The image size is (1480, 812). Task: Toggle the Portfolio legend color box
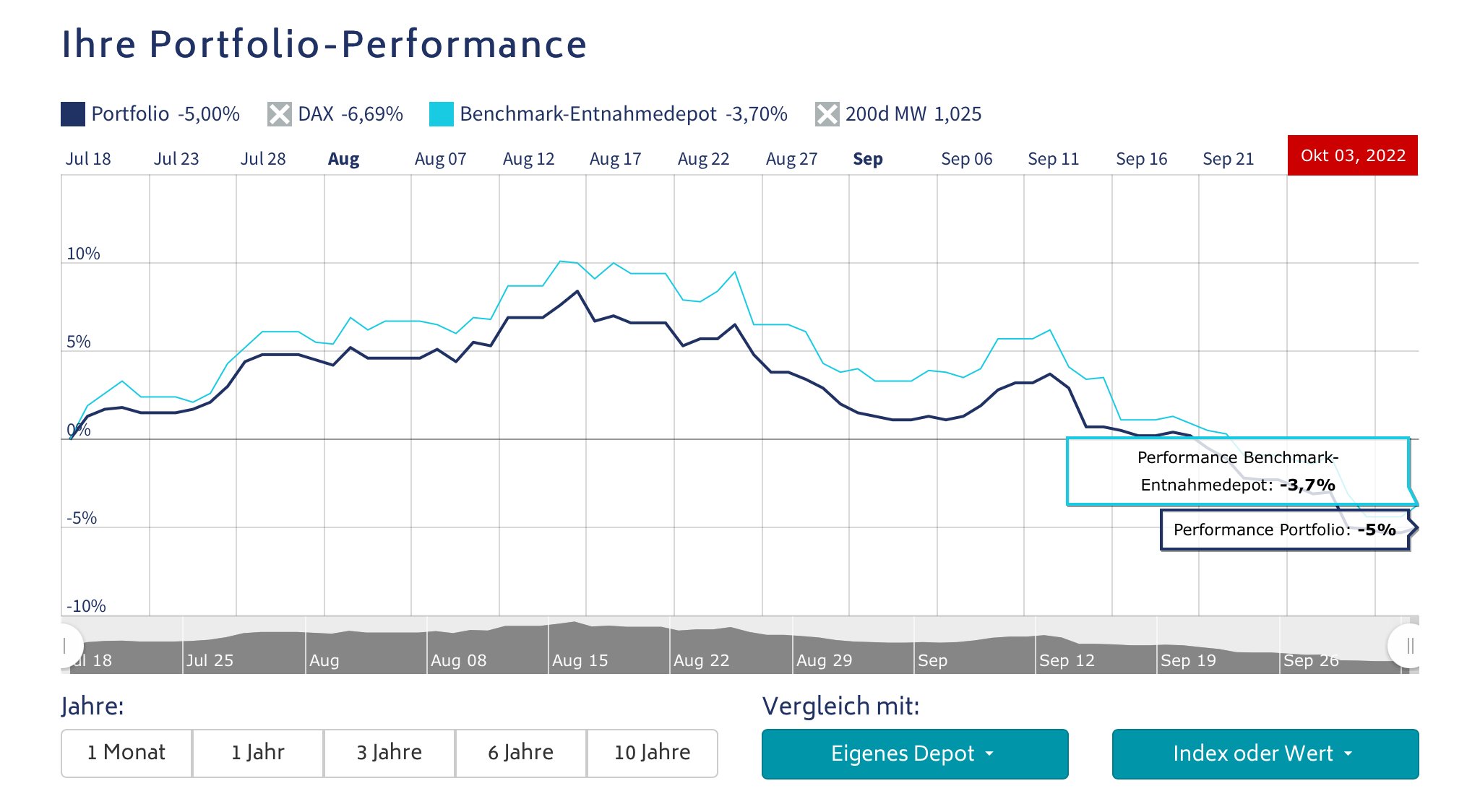73,114
